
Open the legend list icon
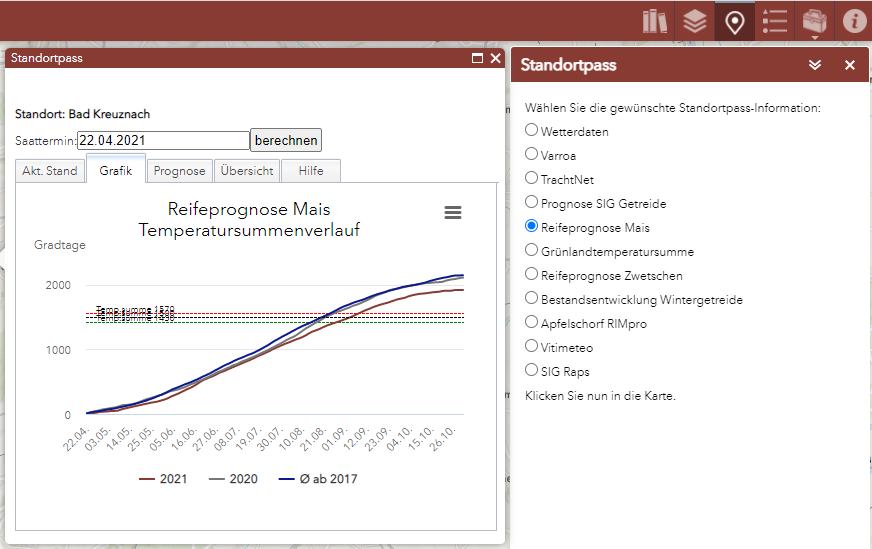(775, 22)
